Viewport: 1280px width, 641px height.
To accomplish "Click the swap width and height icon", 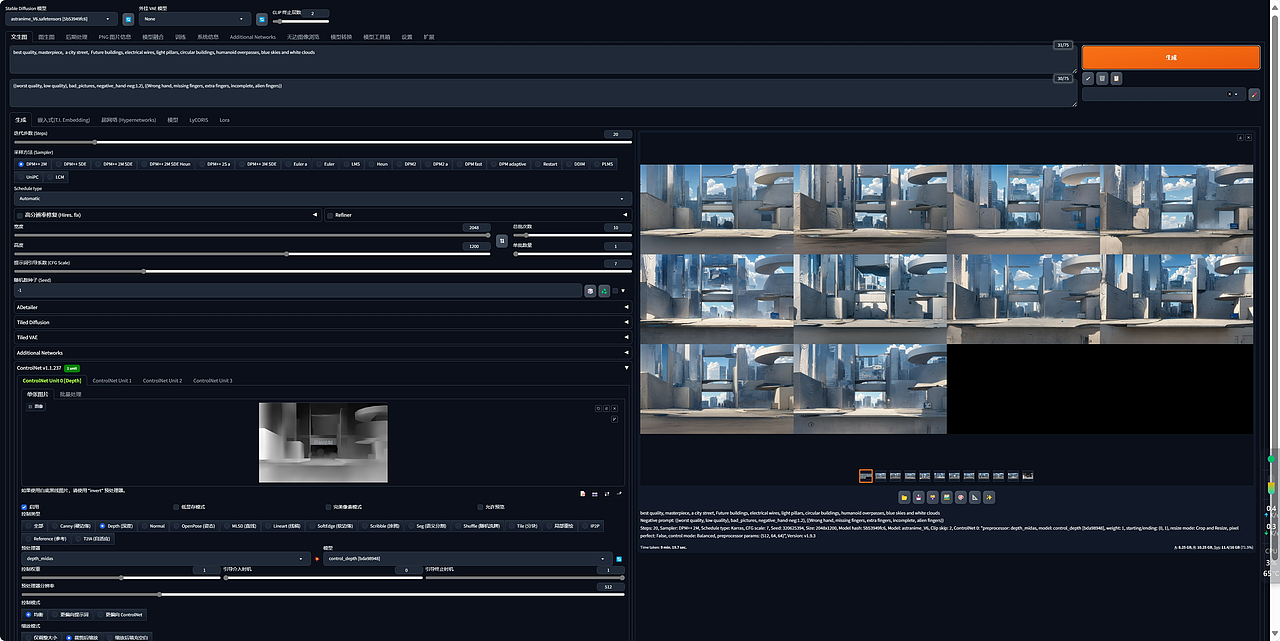I will point(501,241).
